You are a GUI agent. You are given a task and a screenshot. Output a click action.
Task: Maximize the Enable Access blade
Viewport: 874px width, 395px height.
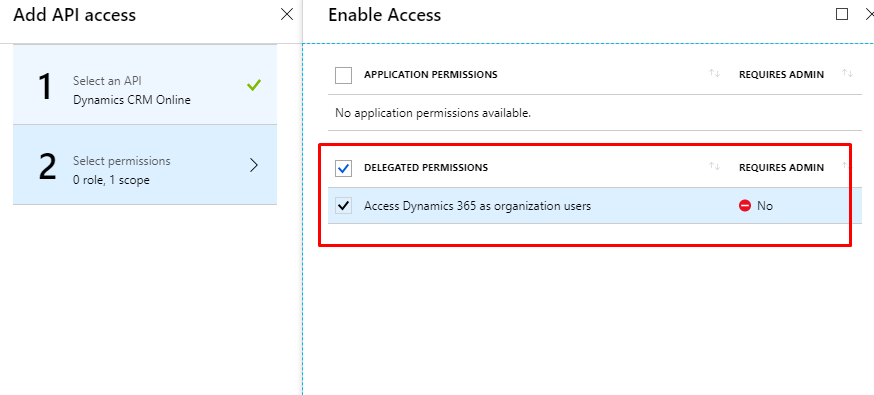click(x=842, y=14)
